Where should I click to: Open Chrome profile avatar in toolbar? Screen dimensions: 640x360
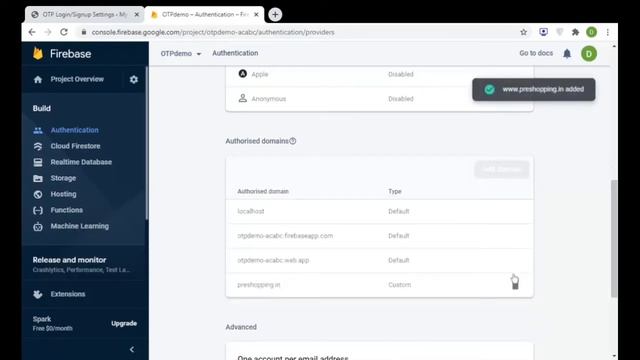[591, 32]
